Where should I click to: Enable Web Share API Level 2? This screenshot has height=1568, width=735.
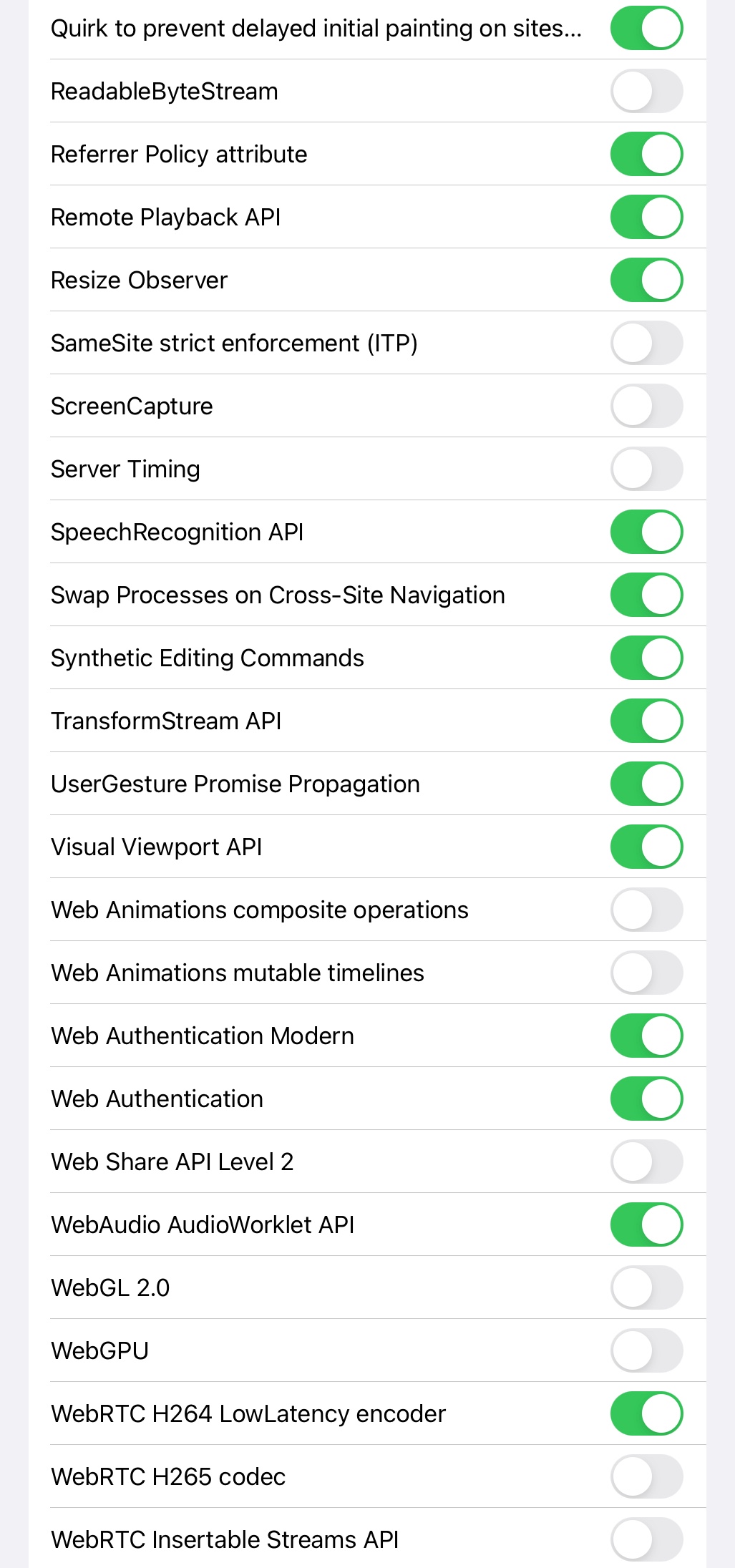pos(646,1162)
